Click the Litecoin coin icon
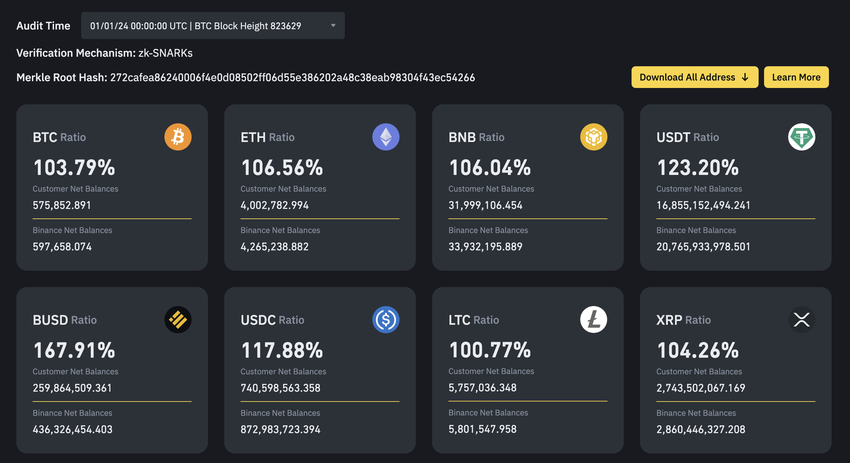The height and width of the screenshot is (463, 850). (594, 320)
